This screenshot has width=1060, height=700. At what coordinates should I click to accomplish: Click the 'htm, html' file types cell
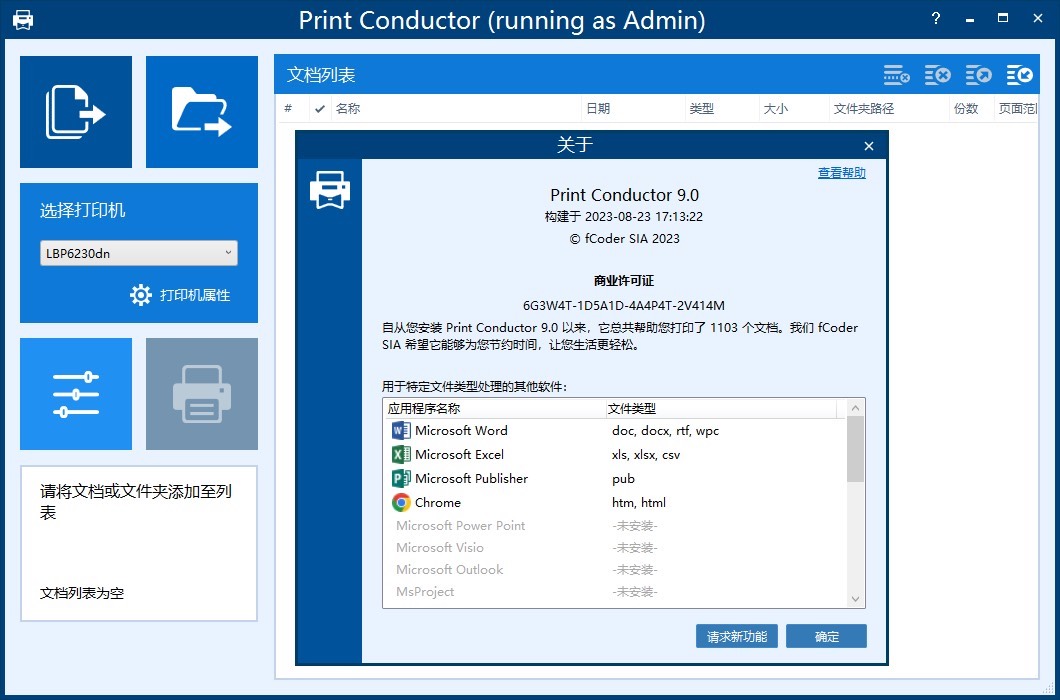tap(639, 503)
